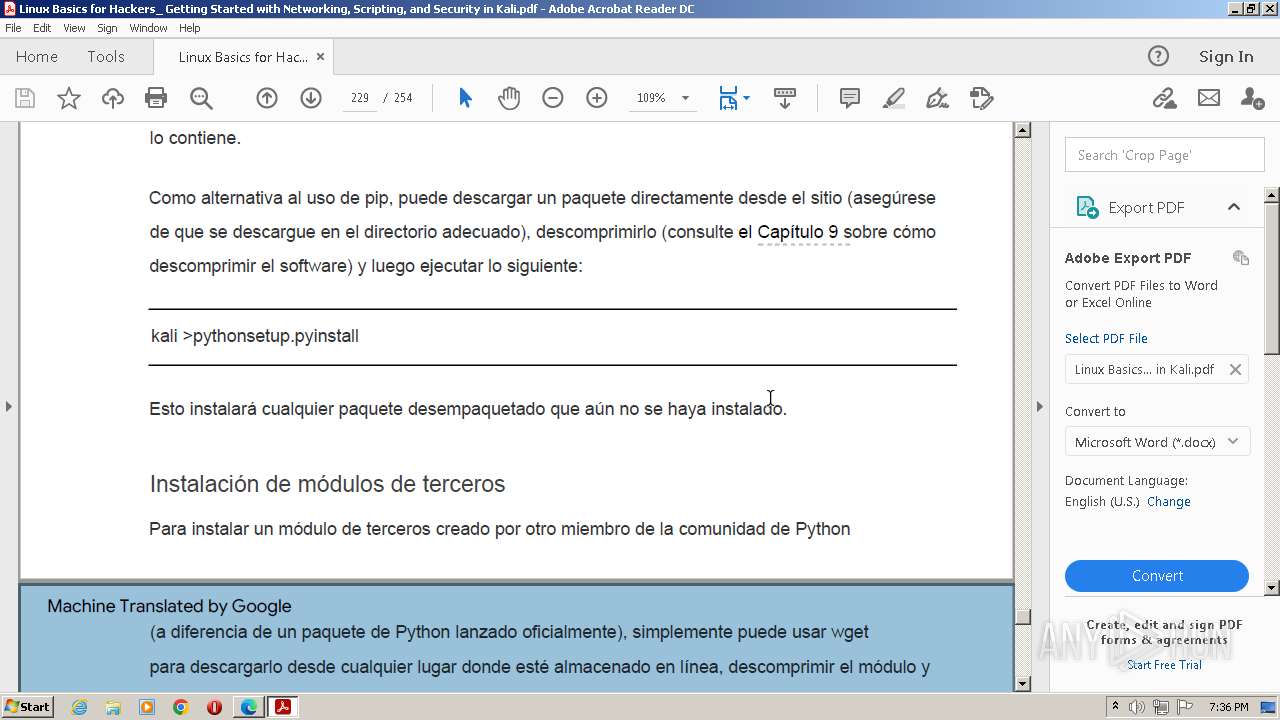
Task: Close the Linux Basics document tab
Action: point(320,57)
